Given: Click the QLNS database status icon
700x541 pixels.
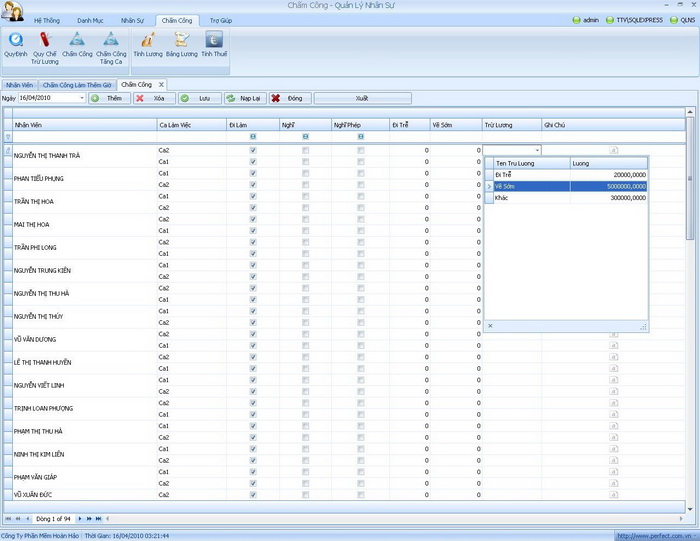Looking at the screenshot, I should click(674, 20).
